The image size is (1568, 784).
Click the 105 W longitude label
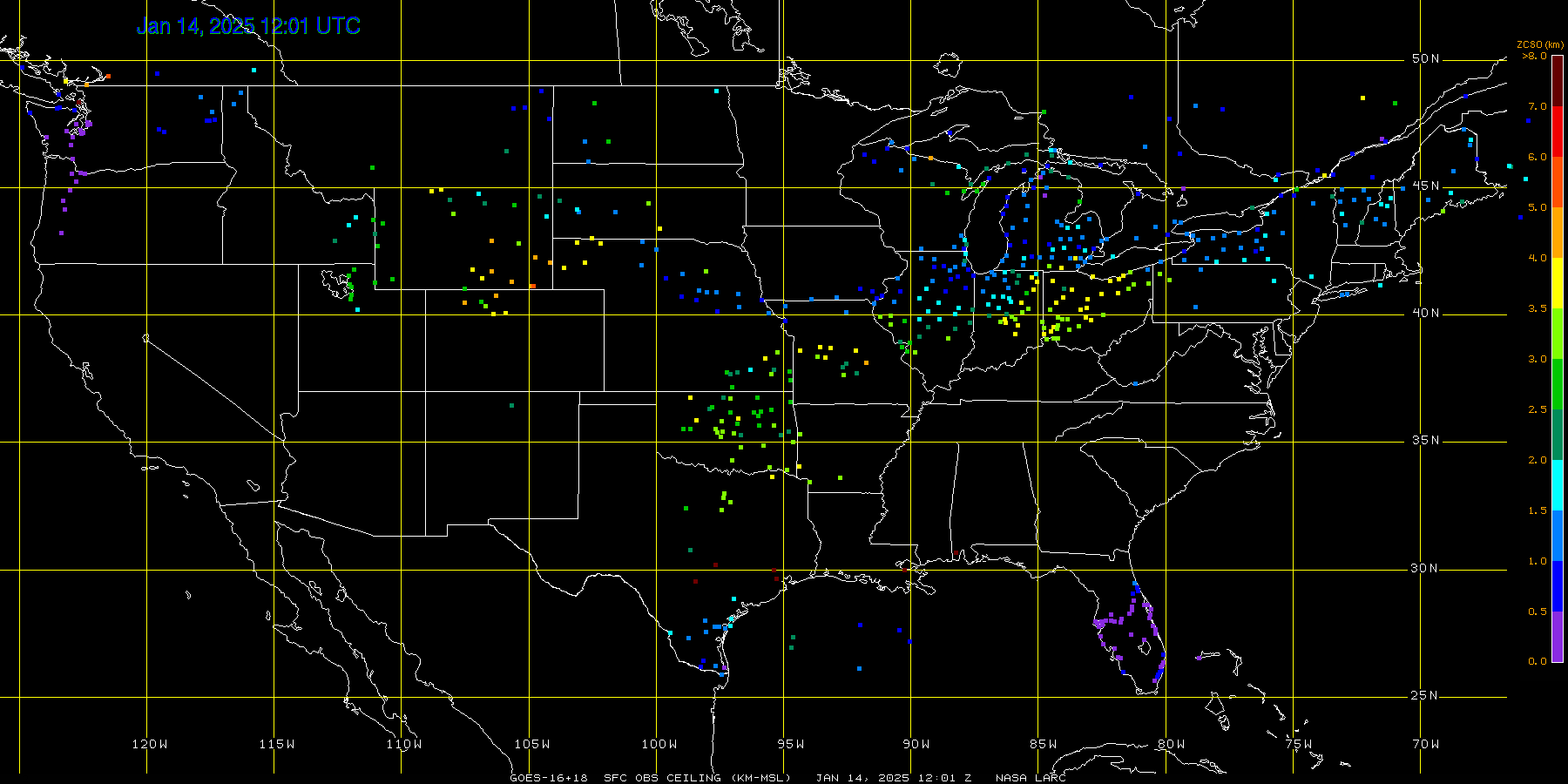(531, 745)
